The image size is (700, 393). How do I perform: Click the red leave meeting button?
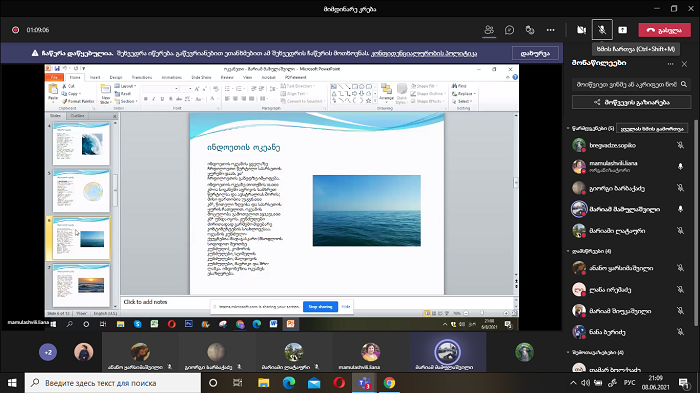tap(664, 30)
